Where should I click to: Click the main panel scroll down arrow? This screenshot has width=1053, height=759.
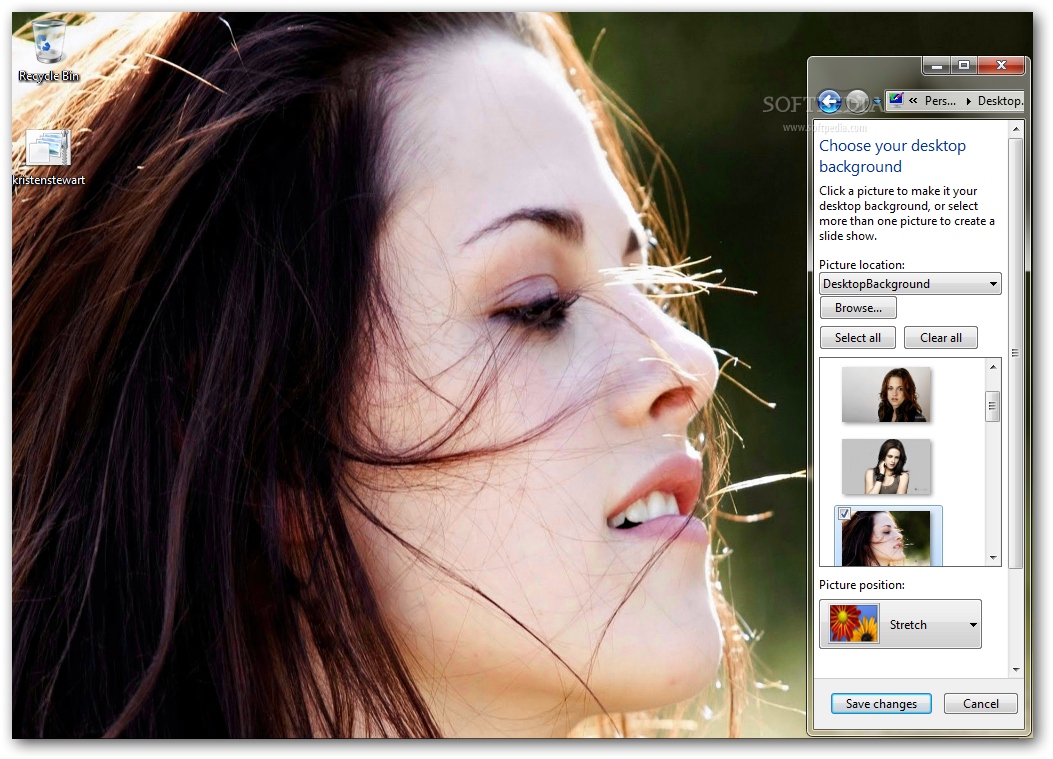(1015, 670)
